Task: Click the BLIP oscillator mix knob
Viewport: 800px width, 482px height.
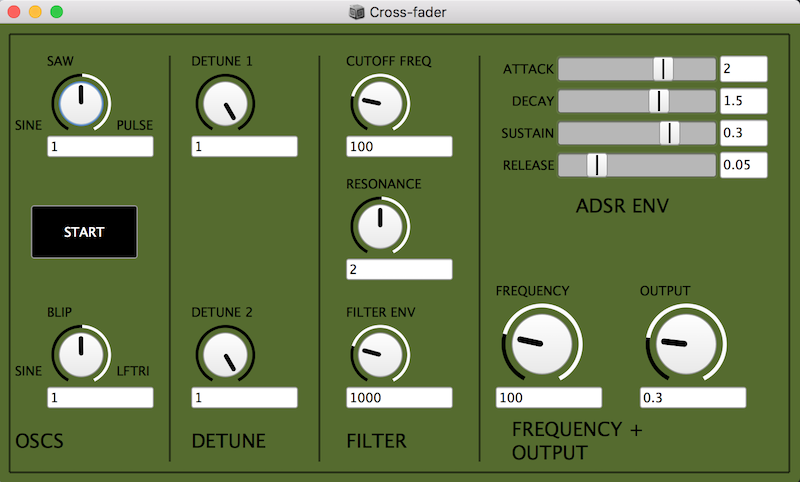Action: [81, 353]
